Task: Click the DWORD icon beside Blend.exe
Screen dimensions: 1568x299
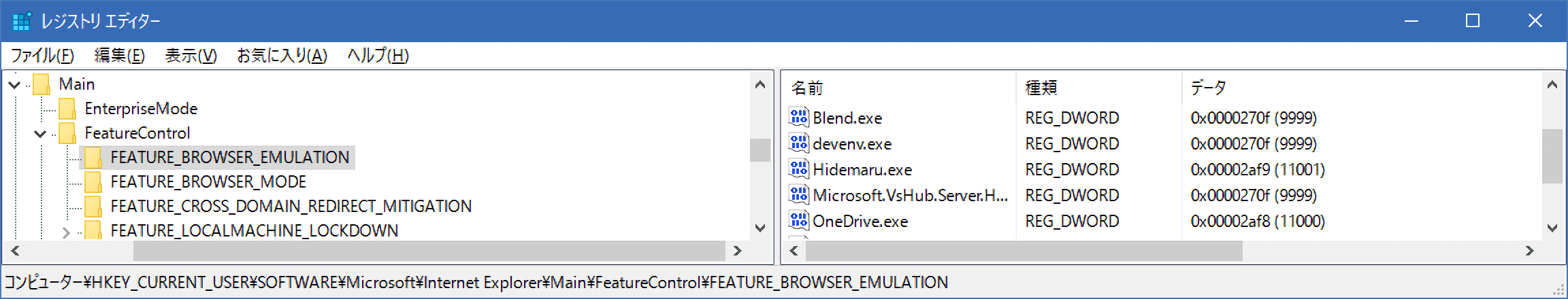Action: tap(798, 118)
